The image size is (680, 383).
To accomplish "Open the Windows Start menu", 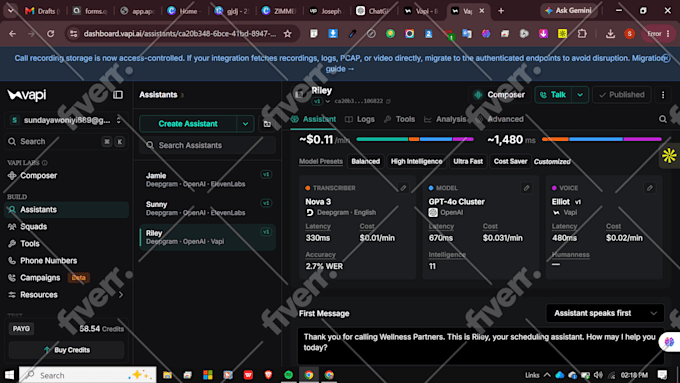I will click(9, 375).
